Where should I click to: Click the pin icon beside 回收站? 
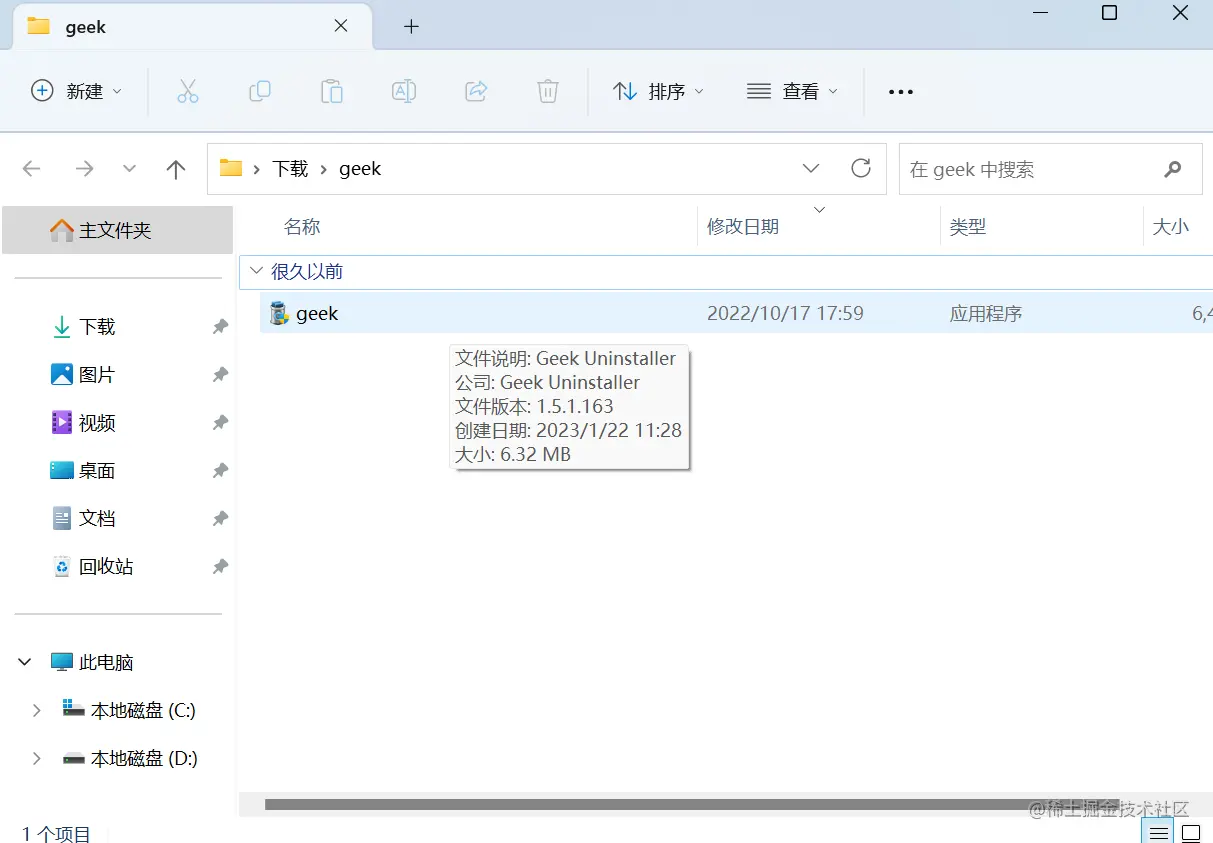[220, 567]
